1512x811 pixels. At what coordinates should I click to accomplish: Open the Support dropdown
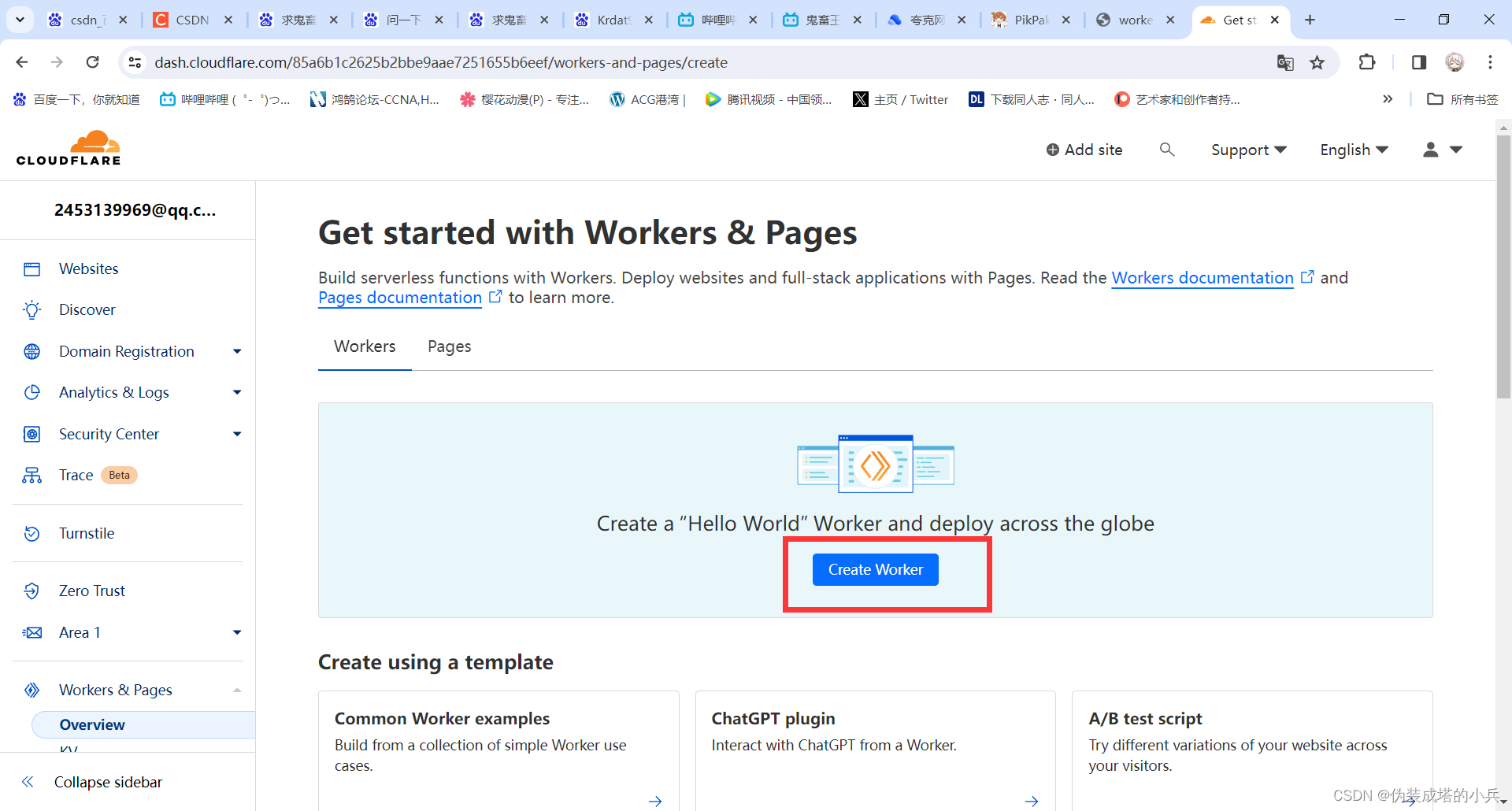point(1248,150)
